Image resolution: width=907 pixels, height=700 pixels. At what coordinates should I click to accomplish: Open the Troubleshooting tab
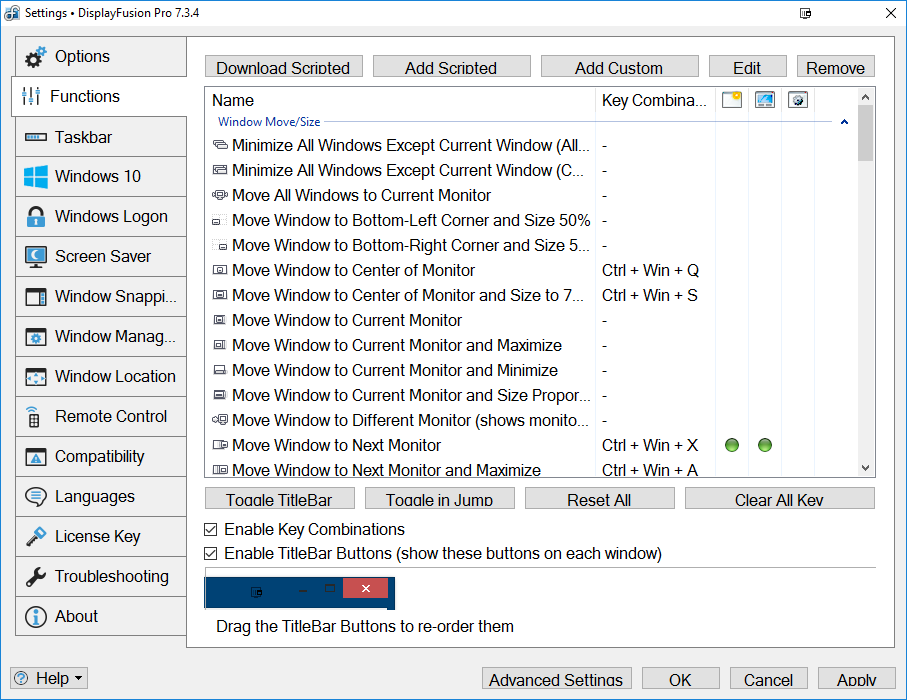click(x=101, y=577)
